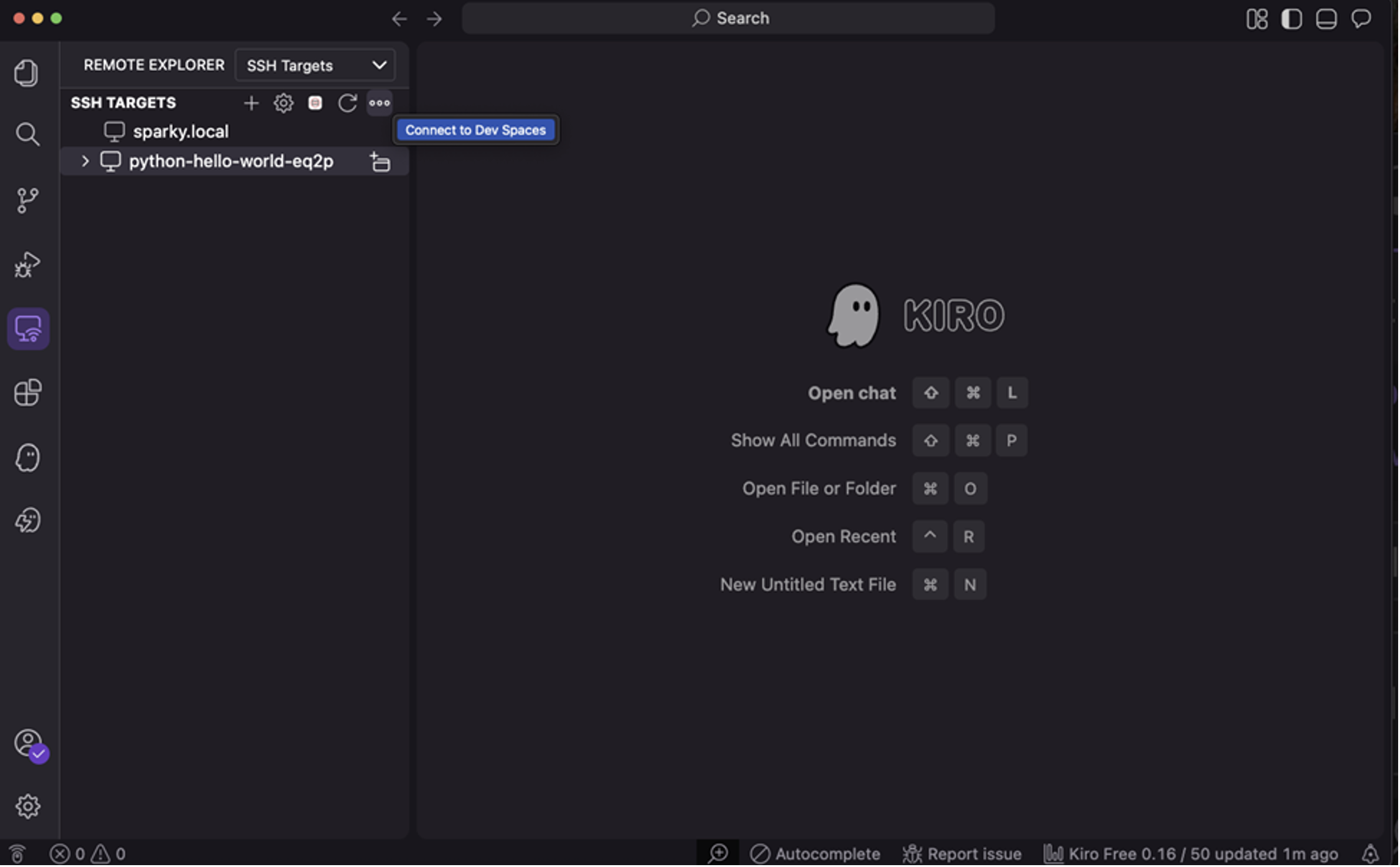Click the top Search command field

coord(729,19)
